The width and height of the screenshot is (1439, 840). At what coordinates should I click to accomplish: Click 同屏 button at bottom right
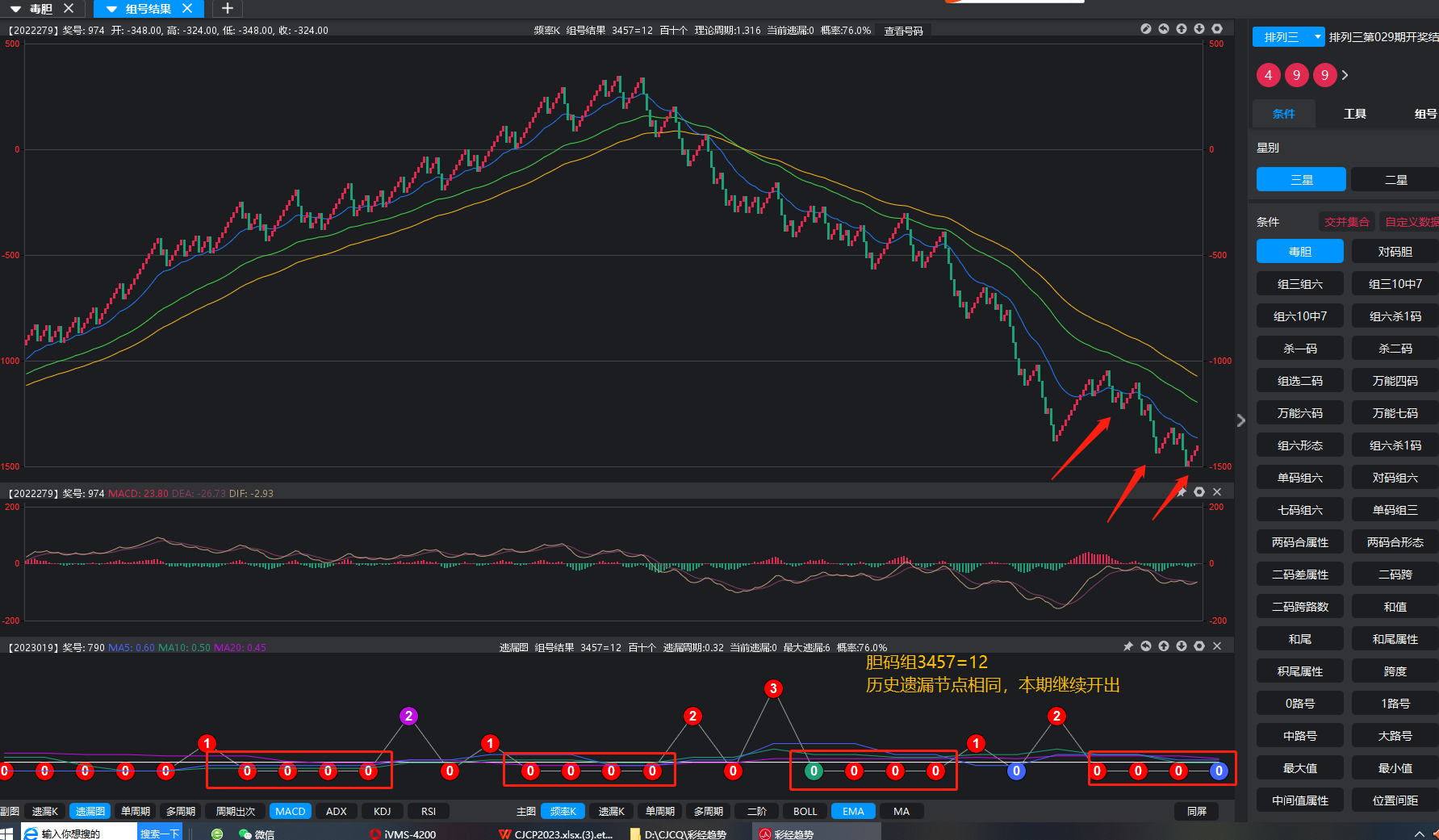(x=1197, y=811)
